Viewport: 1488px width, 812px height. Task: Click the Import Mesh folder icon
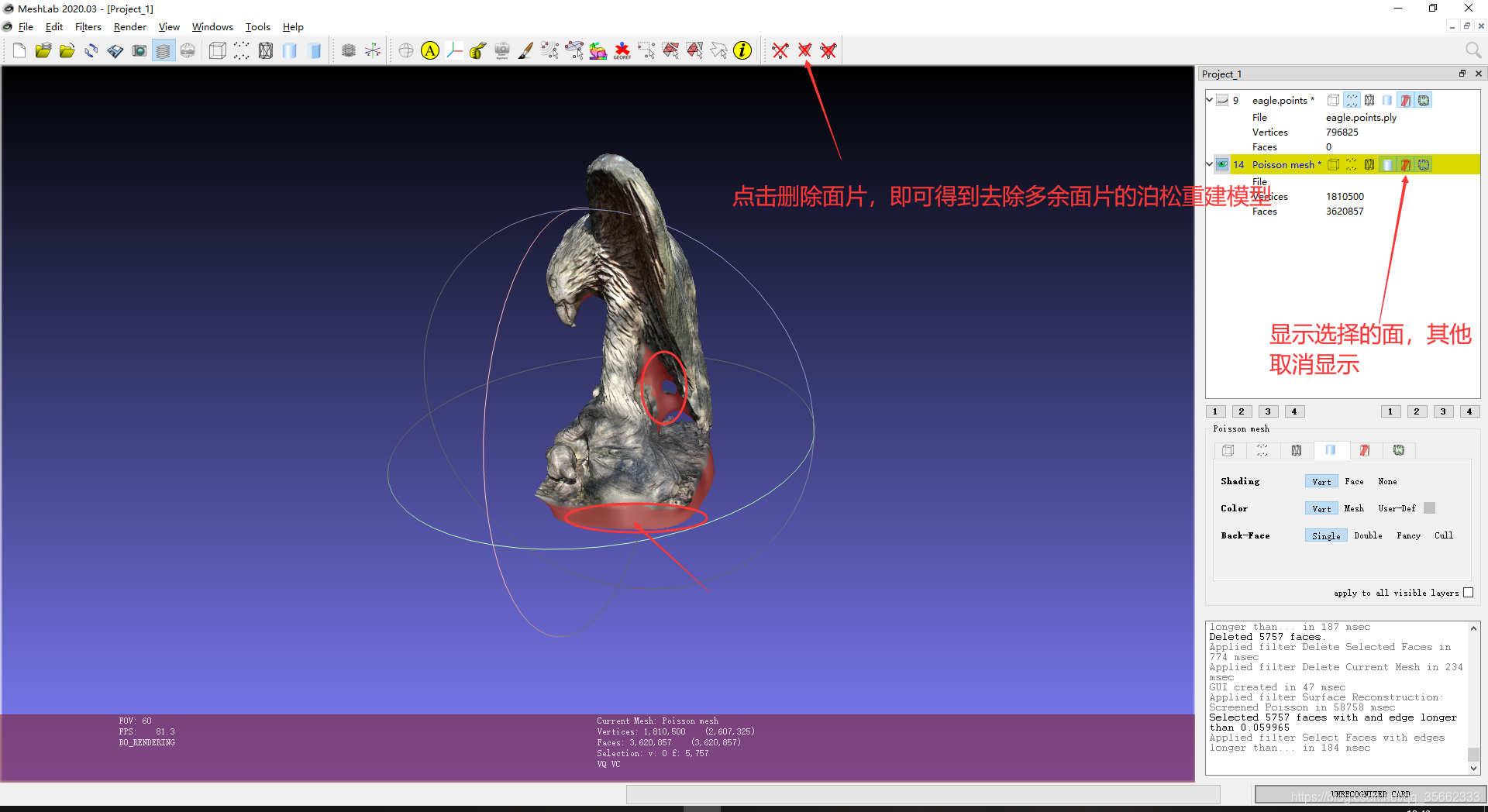[67, 51]
